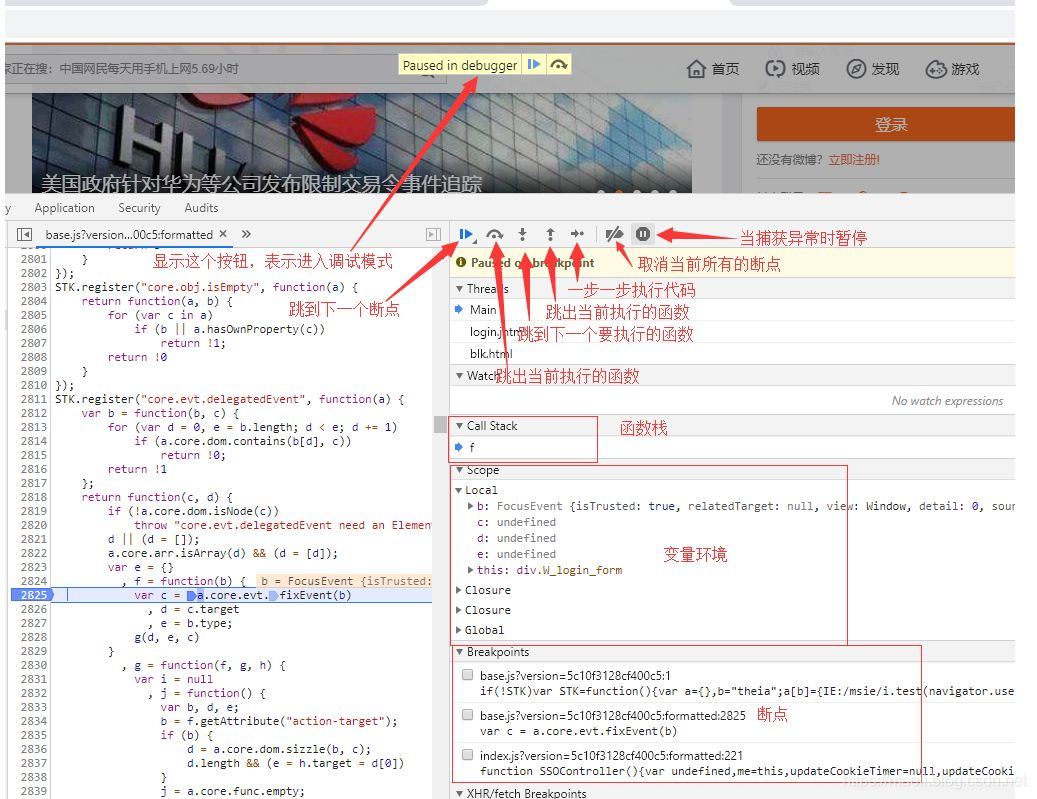Click line number 2825 breakpoint marker

[32, 595]
